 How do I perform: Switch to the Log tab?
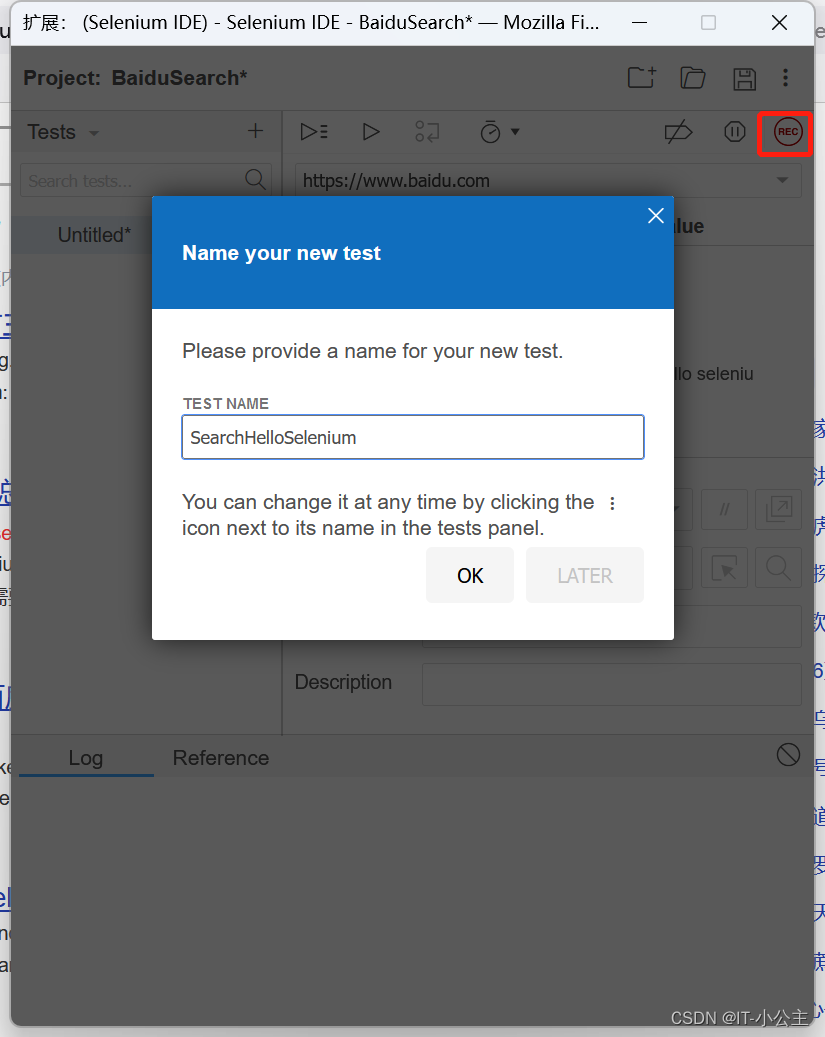[86, 758]
